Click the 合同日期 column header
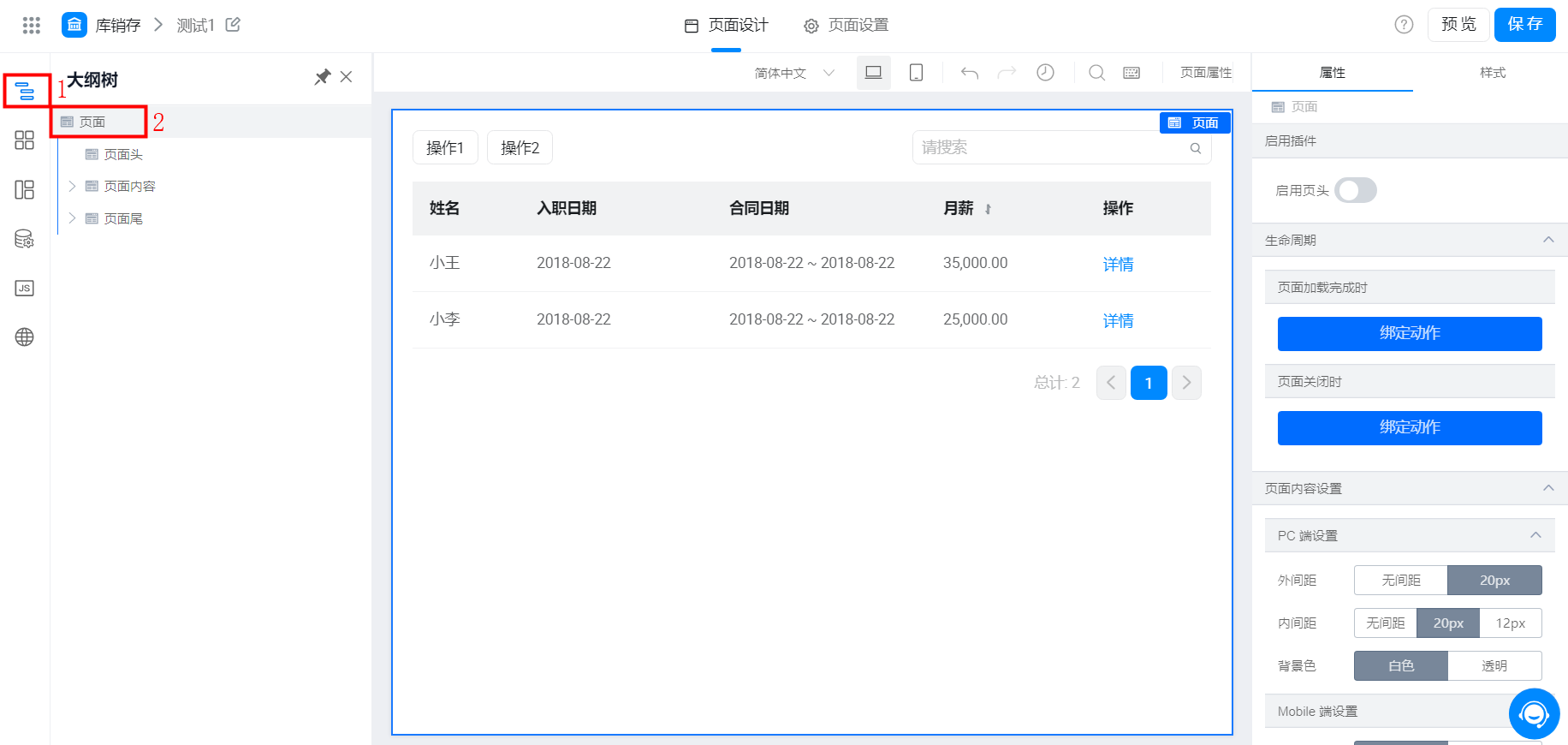This screenshot has width=1568, height=745. [x=759, y=208]
